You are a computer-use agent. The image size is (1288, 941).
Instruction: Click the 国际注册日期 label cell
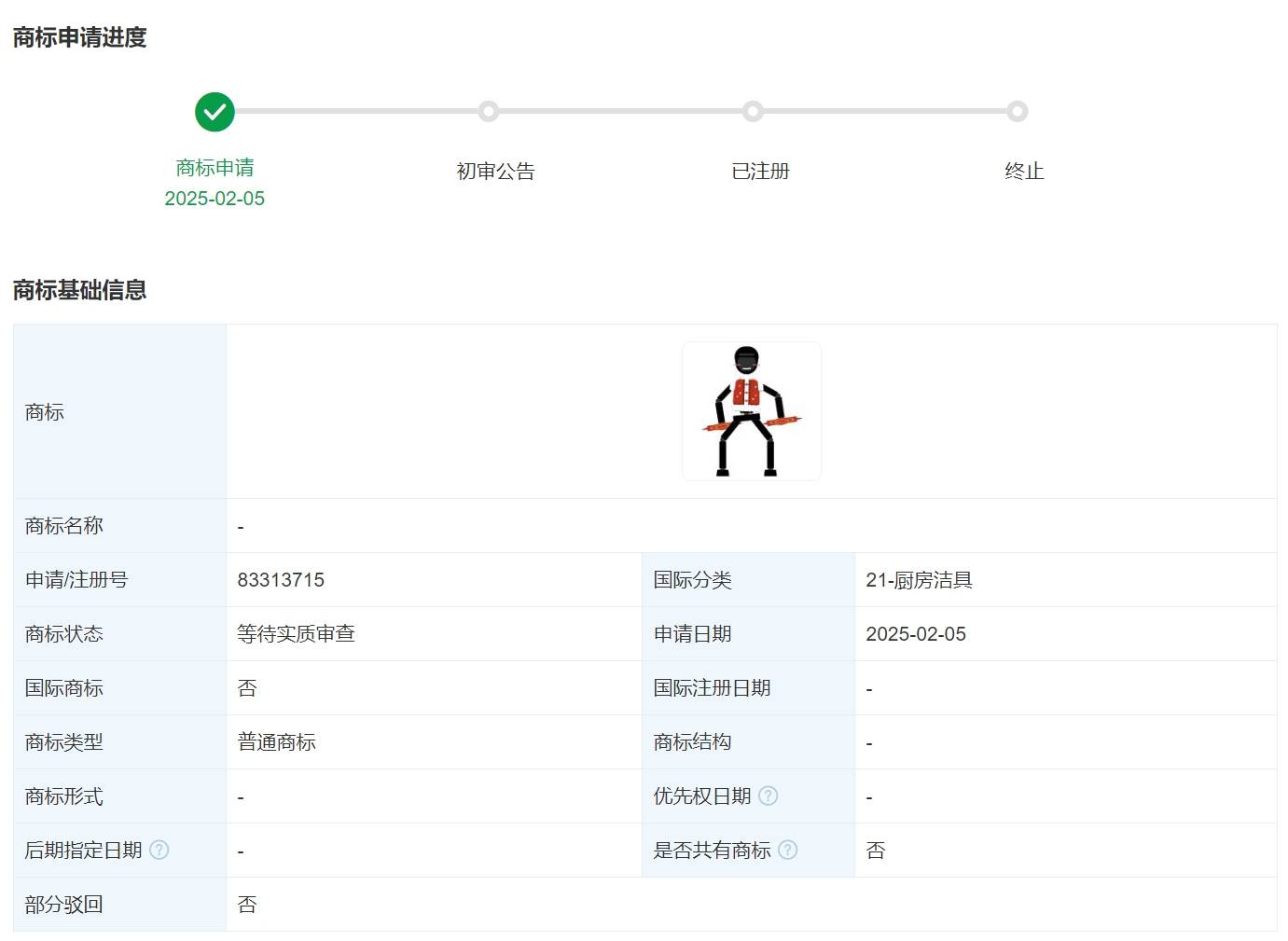point(748,688)
